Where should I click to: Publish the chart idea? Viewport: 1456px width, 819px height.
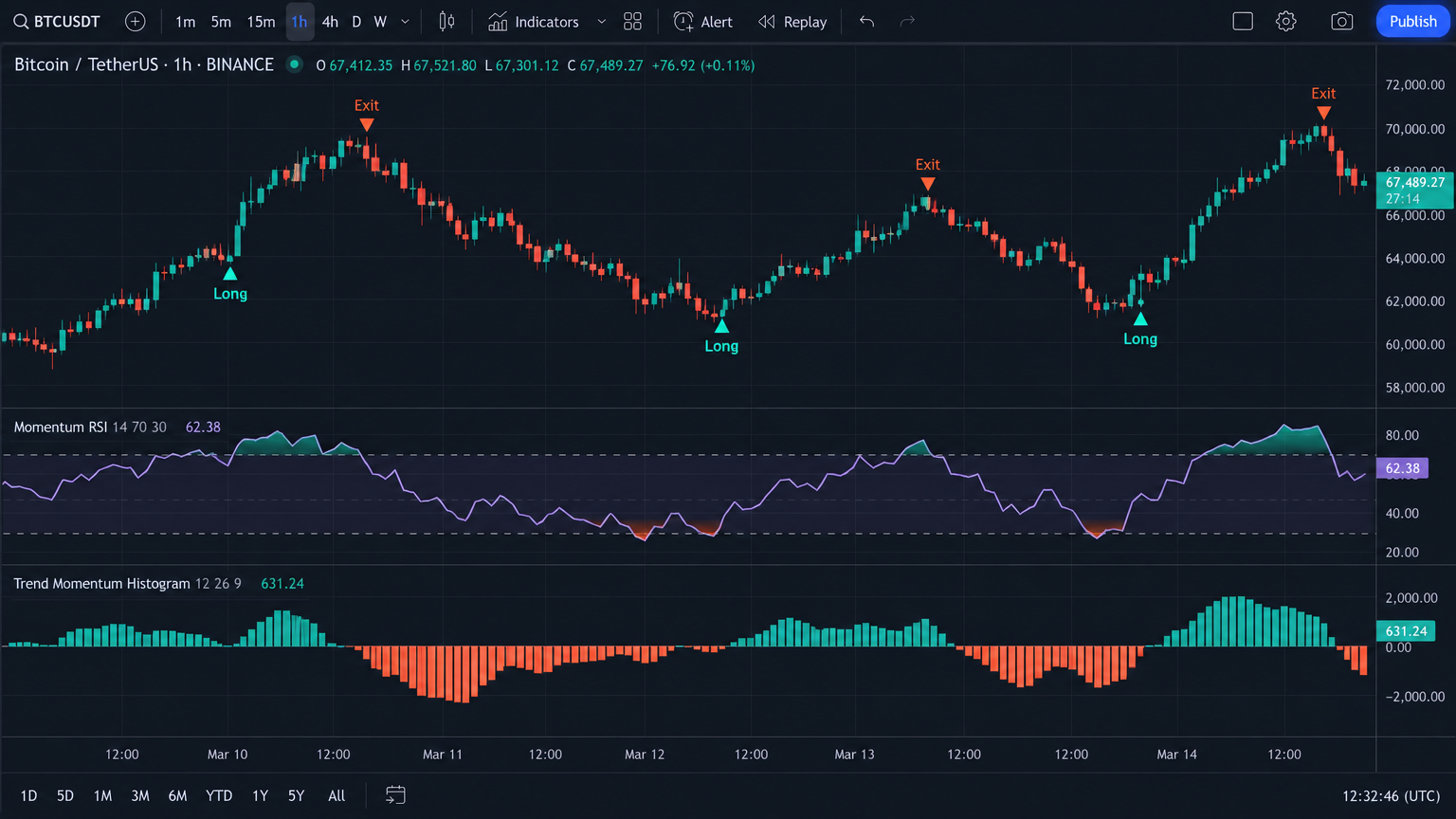[1412, 21]
